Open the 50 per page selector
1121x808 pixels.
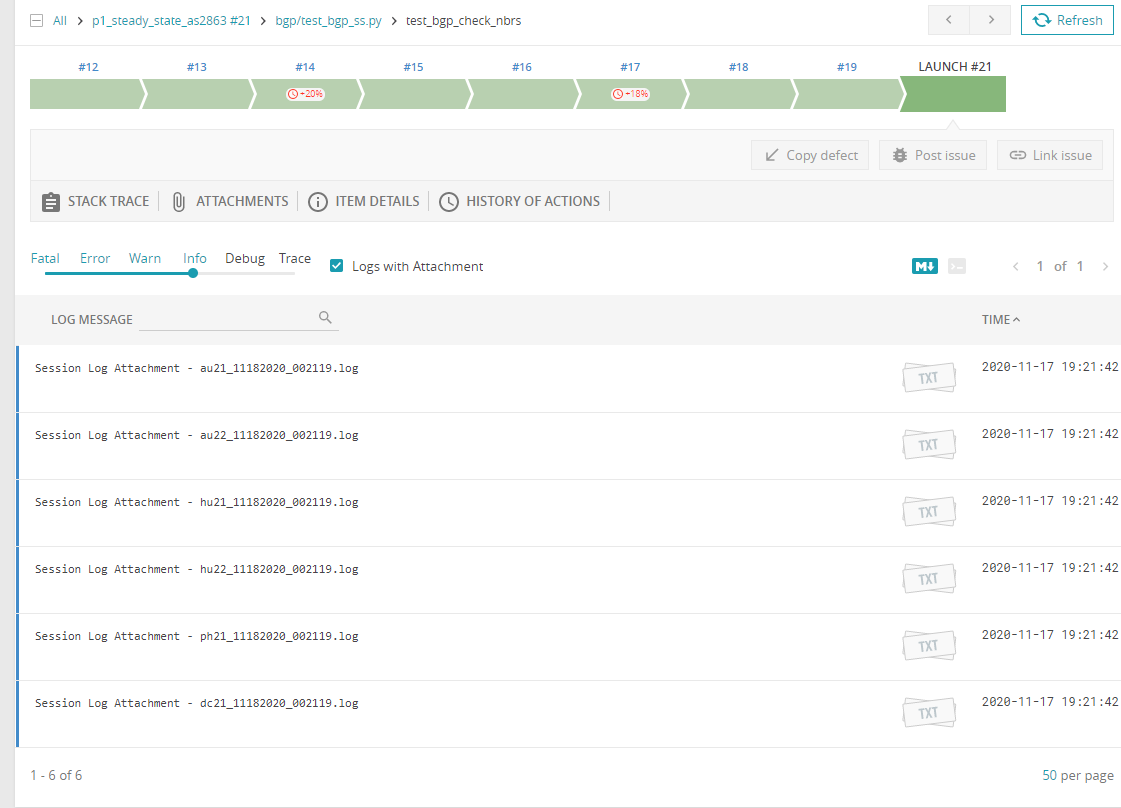(x=1078, y=775)
